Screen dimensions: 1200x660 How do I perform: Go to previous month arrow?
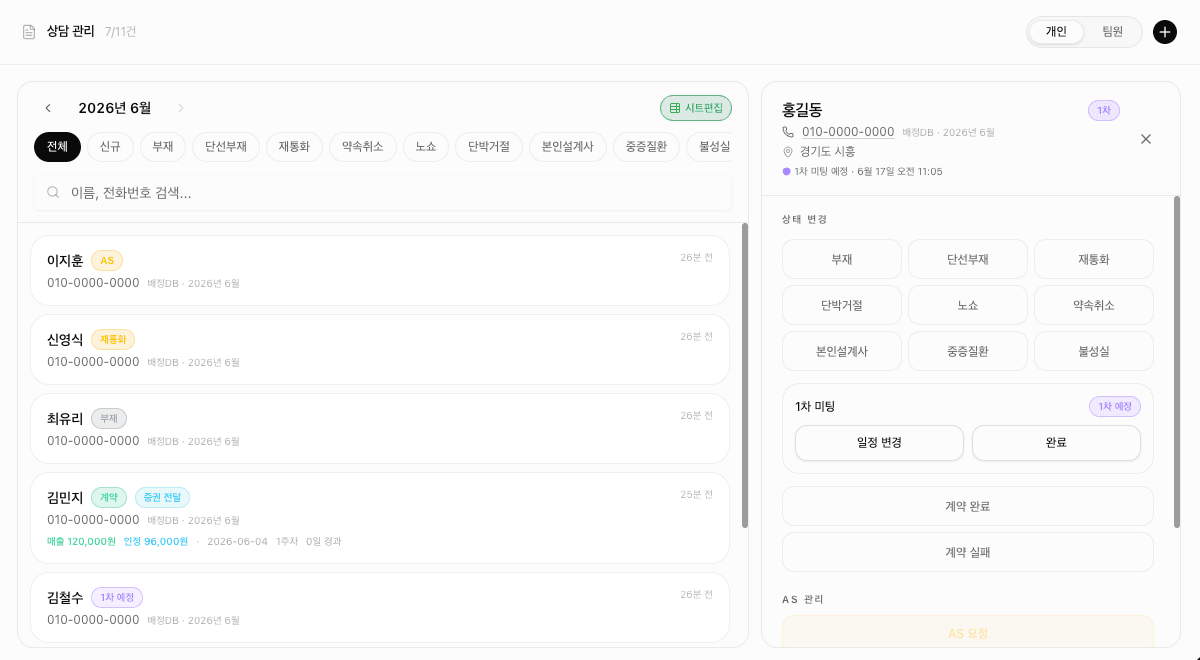[48, 108]
